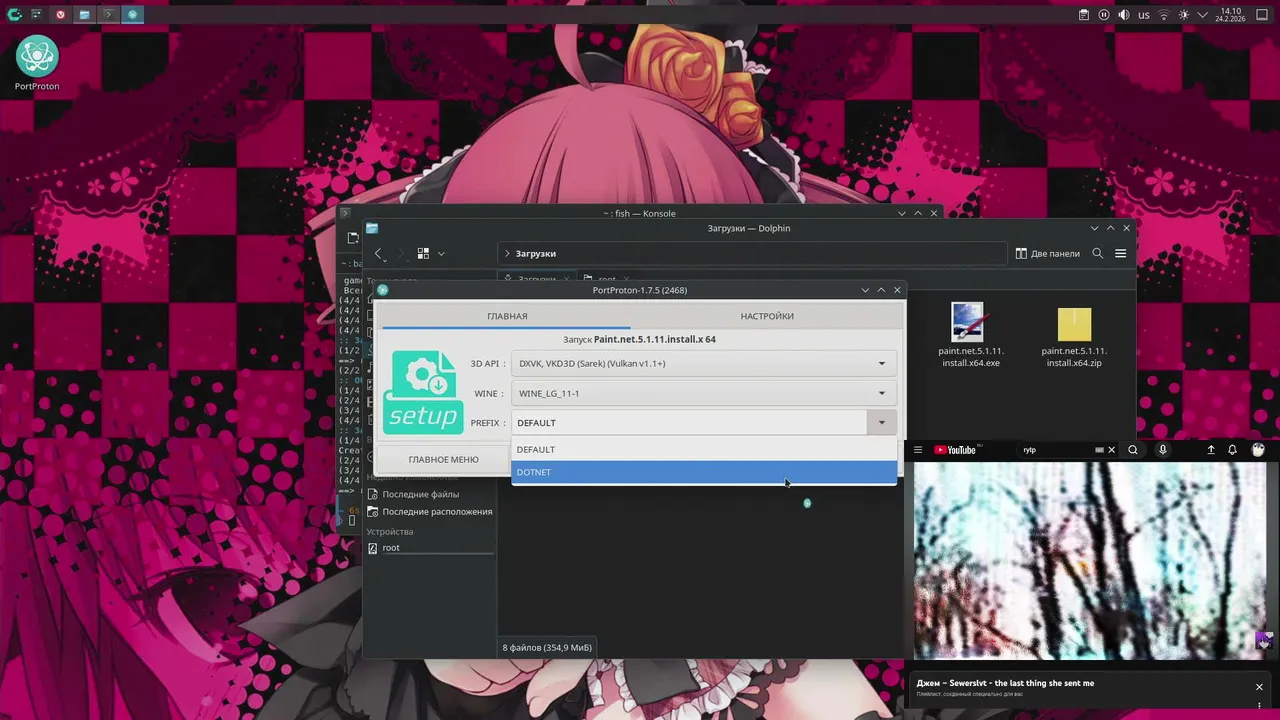1280x720 pixels.
Task: Open the PortProton desktop shortcut
Action: (37, 64)
